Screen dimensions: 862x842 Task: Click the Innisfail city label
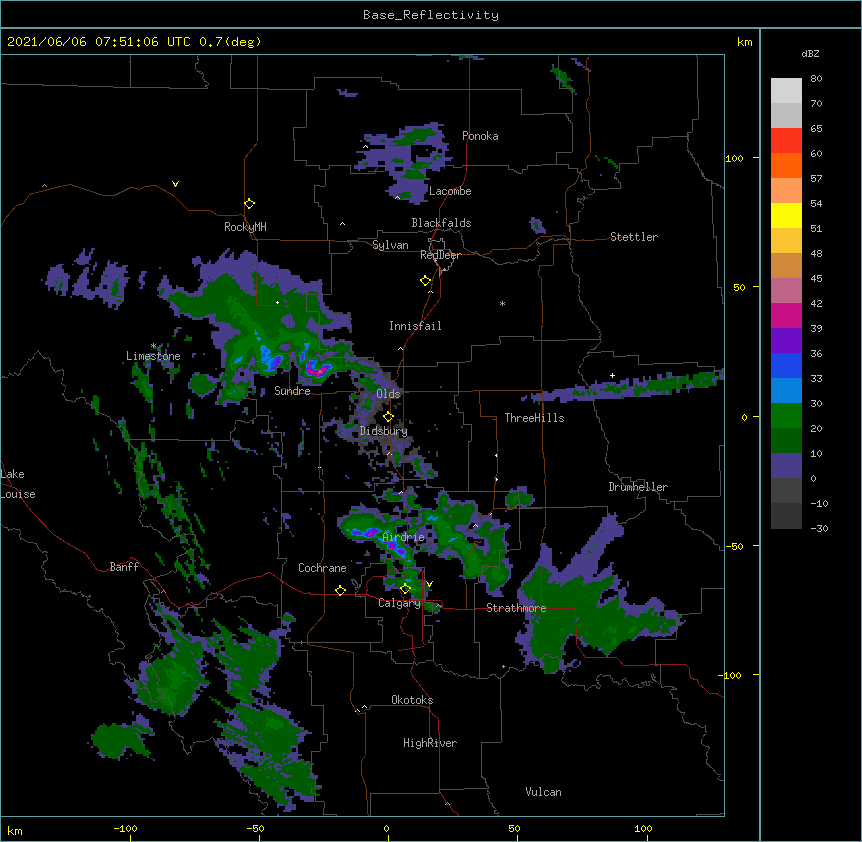pos(415,326)
